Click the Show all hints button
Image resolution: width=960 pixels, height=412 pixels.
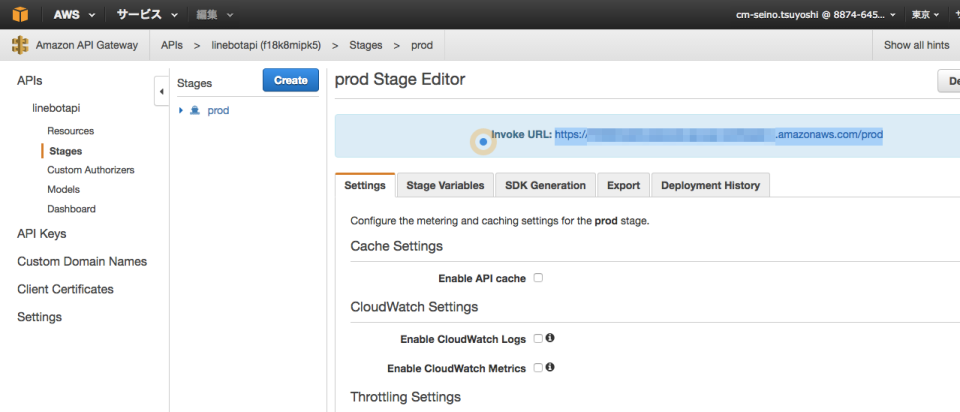pos(916,45)
